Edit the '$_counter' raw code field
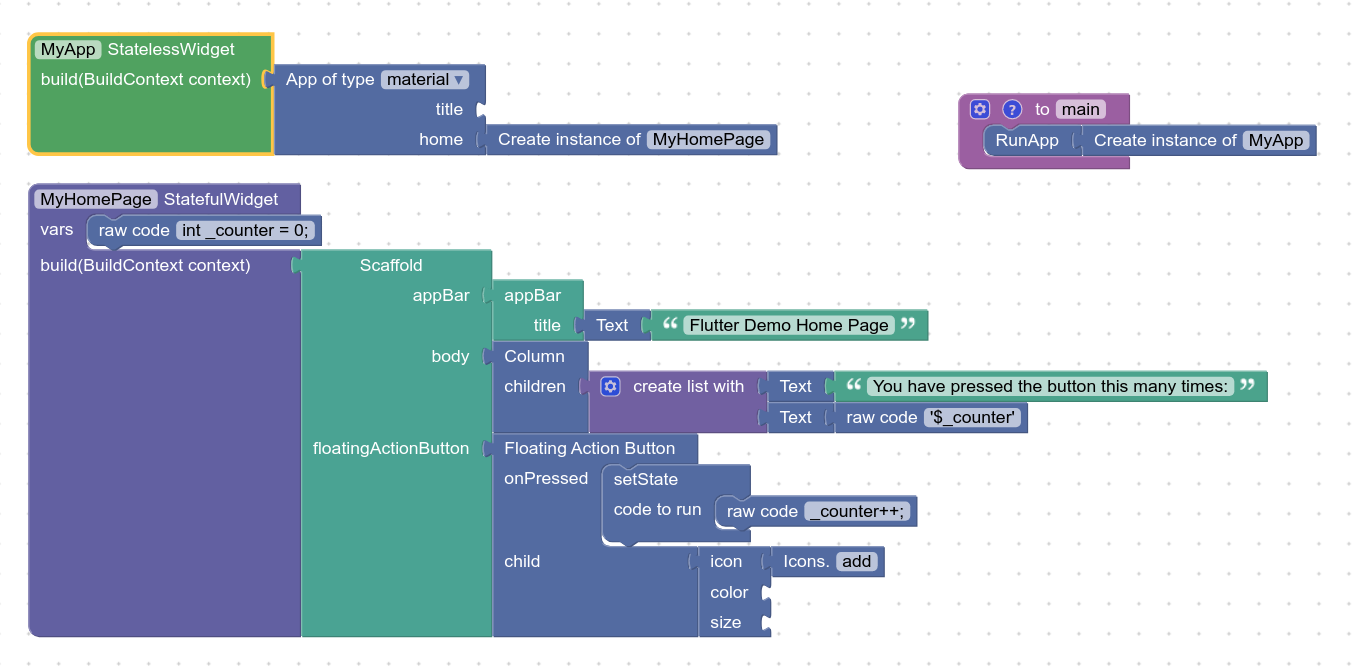The image size is (1362, 672). tap(973, 417)
